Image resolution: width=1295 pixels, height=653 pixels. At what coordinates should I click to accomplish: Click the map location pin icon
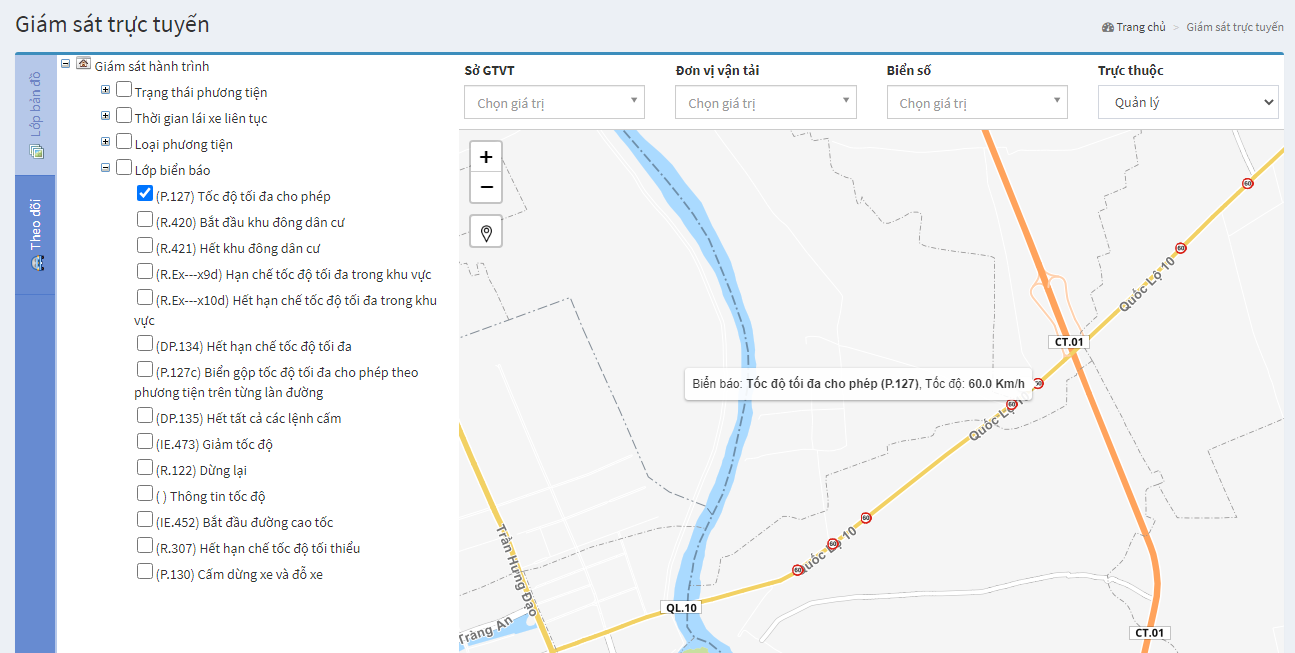click(486, 232)
